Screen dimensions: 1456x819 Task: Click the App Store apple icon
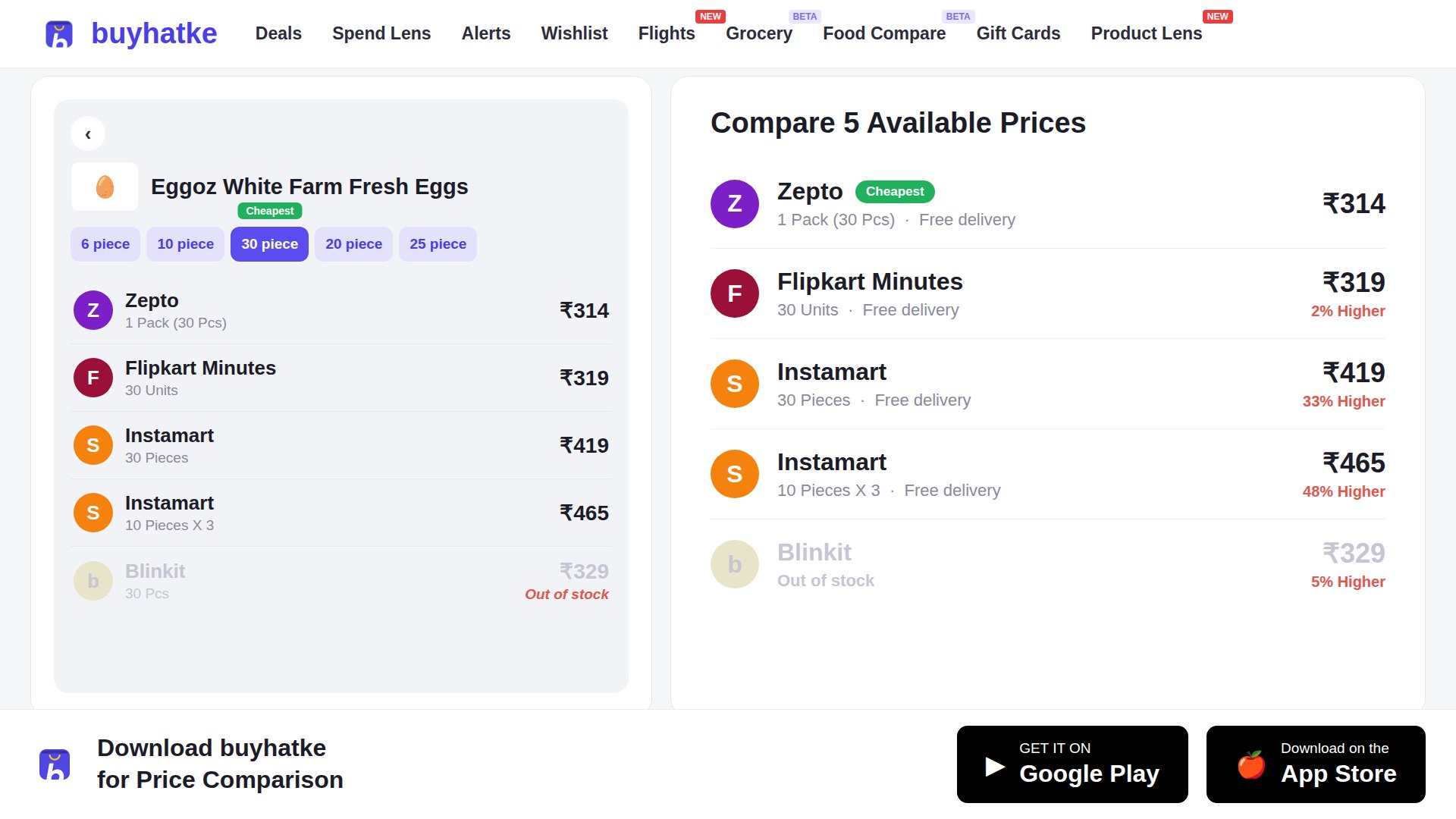tap(1251, 764)
